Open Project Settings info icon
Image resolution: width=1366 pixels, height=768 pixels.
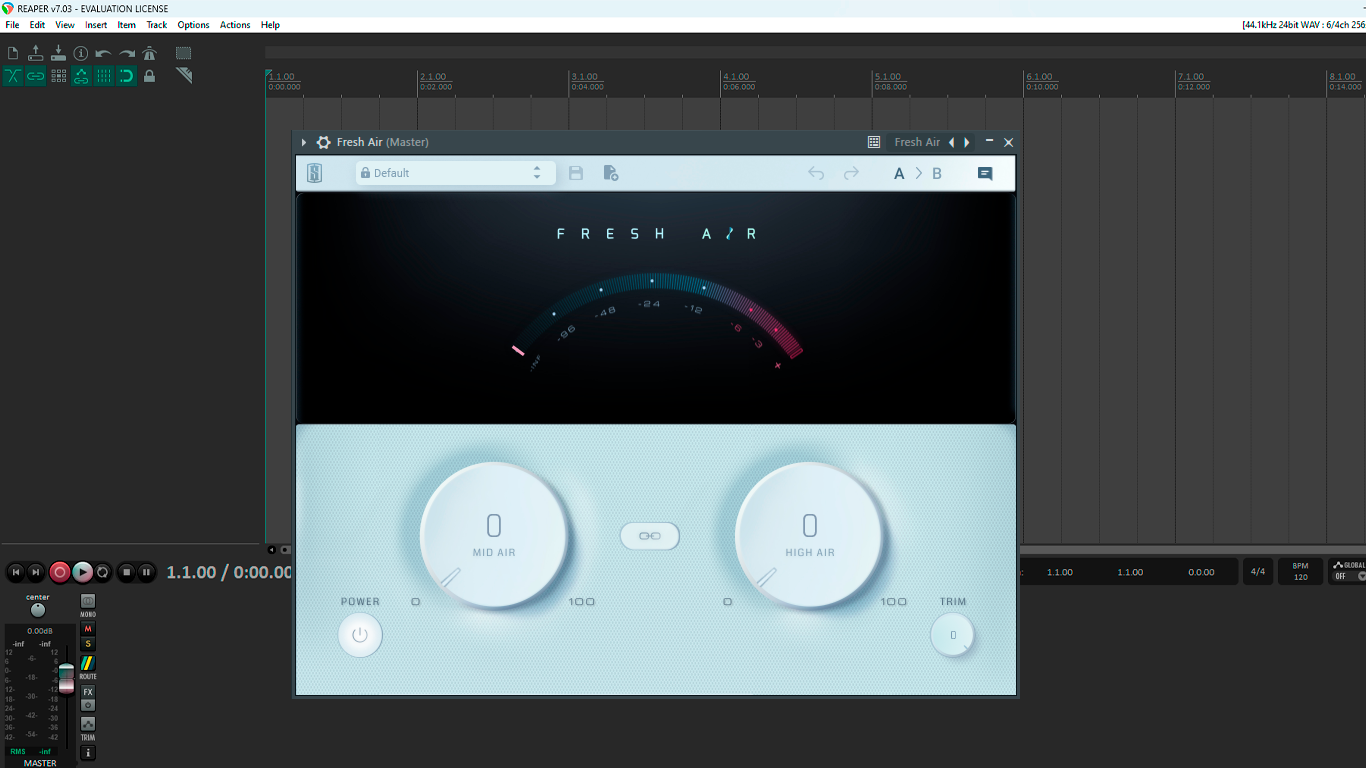81,53
